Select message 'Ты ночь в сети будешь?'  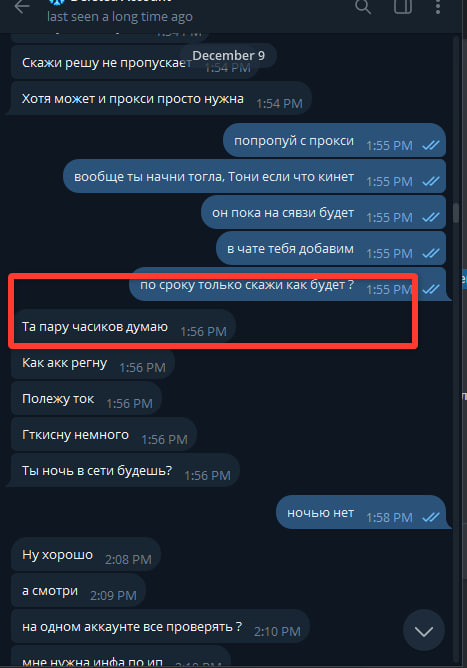tap(126, 471)
